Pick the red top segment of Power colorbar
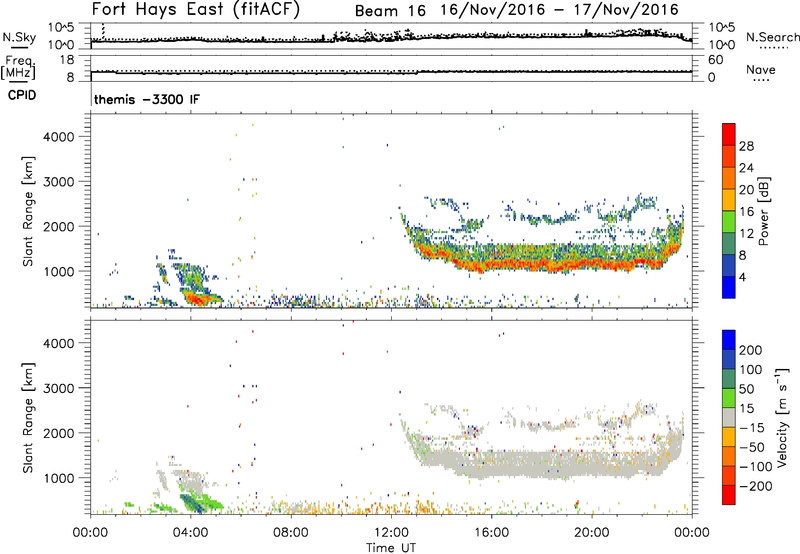 coord(729,135)
